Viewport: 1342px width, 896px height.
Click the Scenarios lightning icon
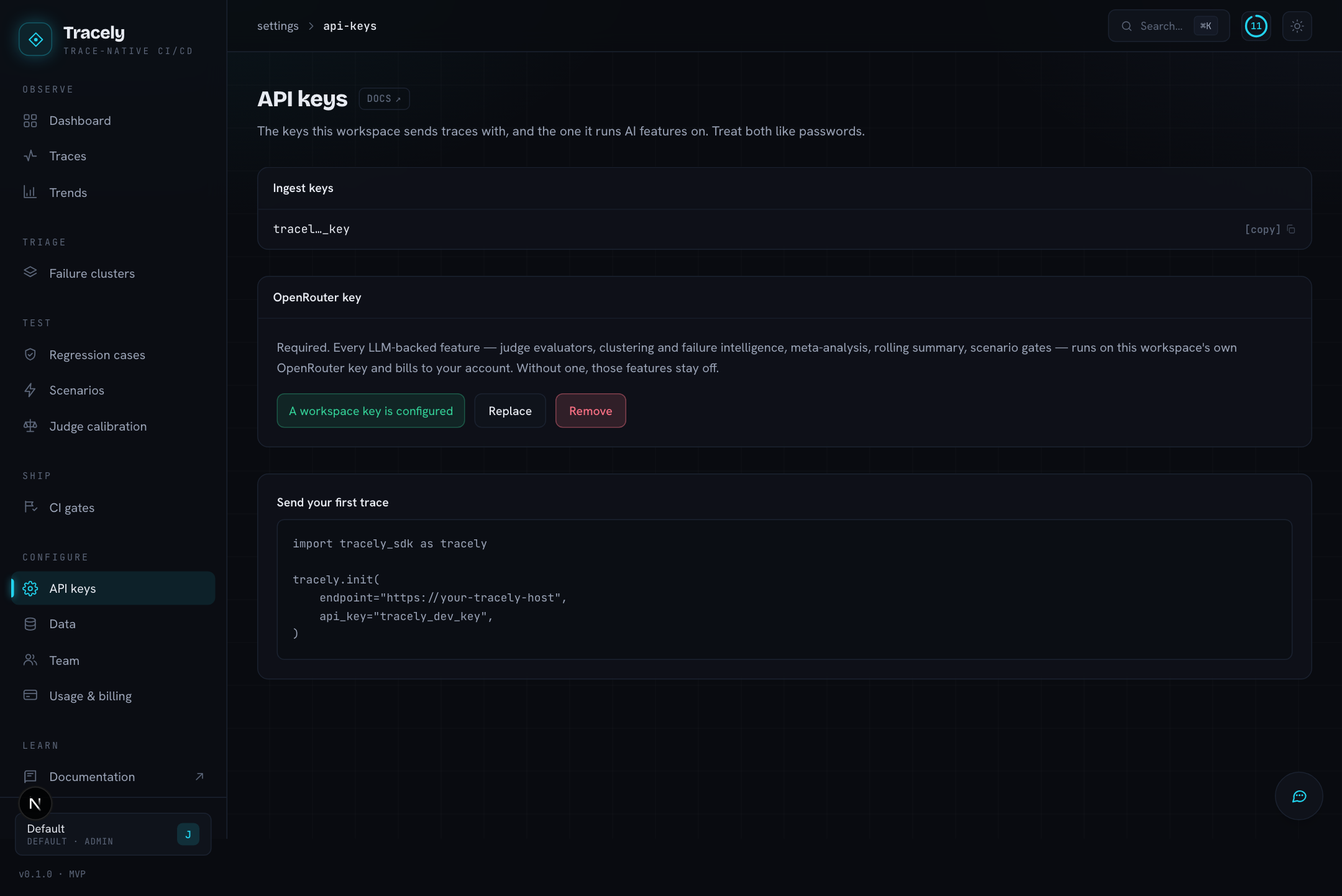point(30,390)
